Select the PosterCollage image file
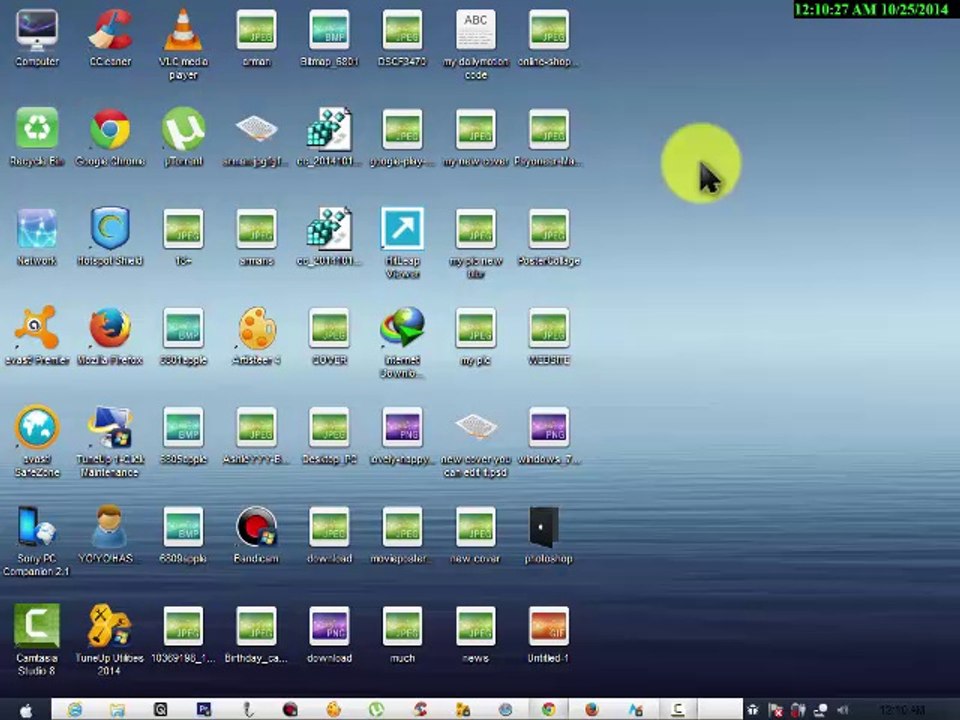This screenshot has width=960, height=720. [549, 237]
